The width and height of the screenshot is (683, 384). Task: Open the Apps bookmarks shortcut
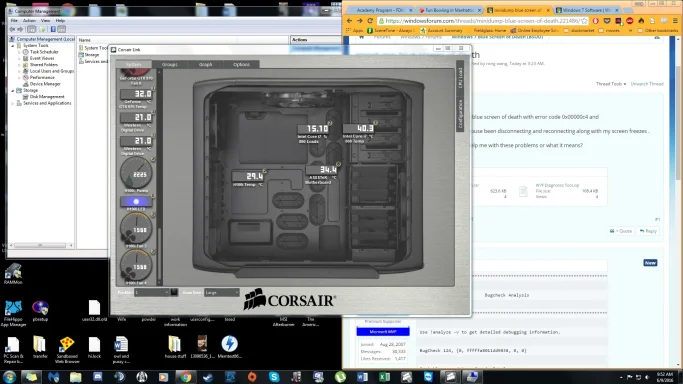coord(354,31)
